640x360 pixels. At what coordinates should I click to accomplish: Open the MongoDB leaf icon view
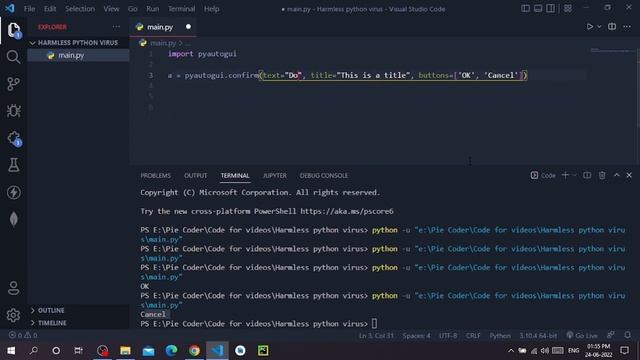(x=13, y=219)
